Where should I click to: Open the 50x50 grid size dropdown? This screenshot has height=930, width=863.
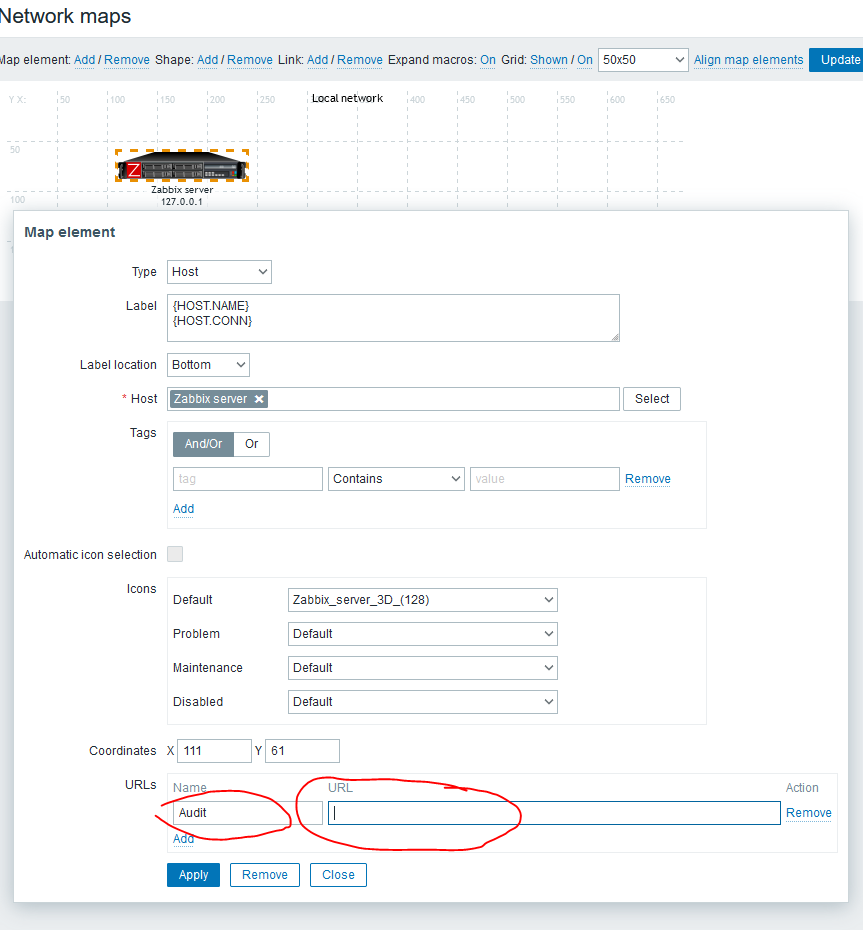pyautogui.click(x=643, y=60)
